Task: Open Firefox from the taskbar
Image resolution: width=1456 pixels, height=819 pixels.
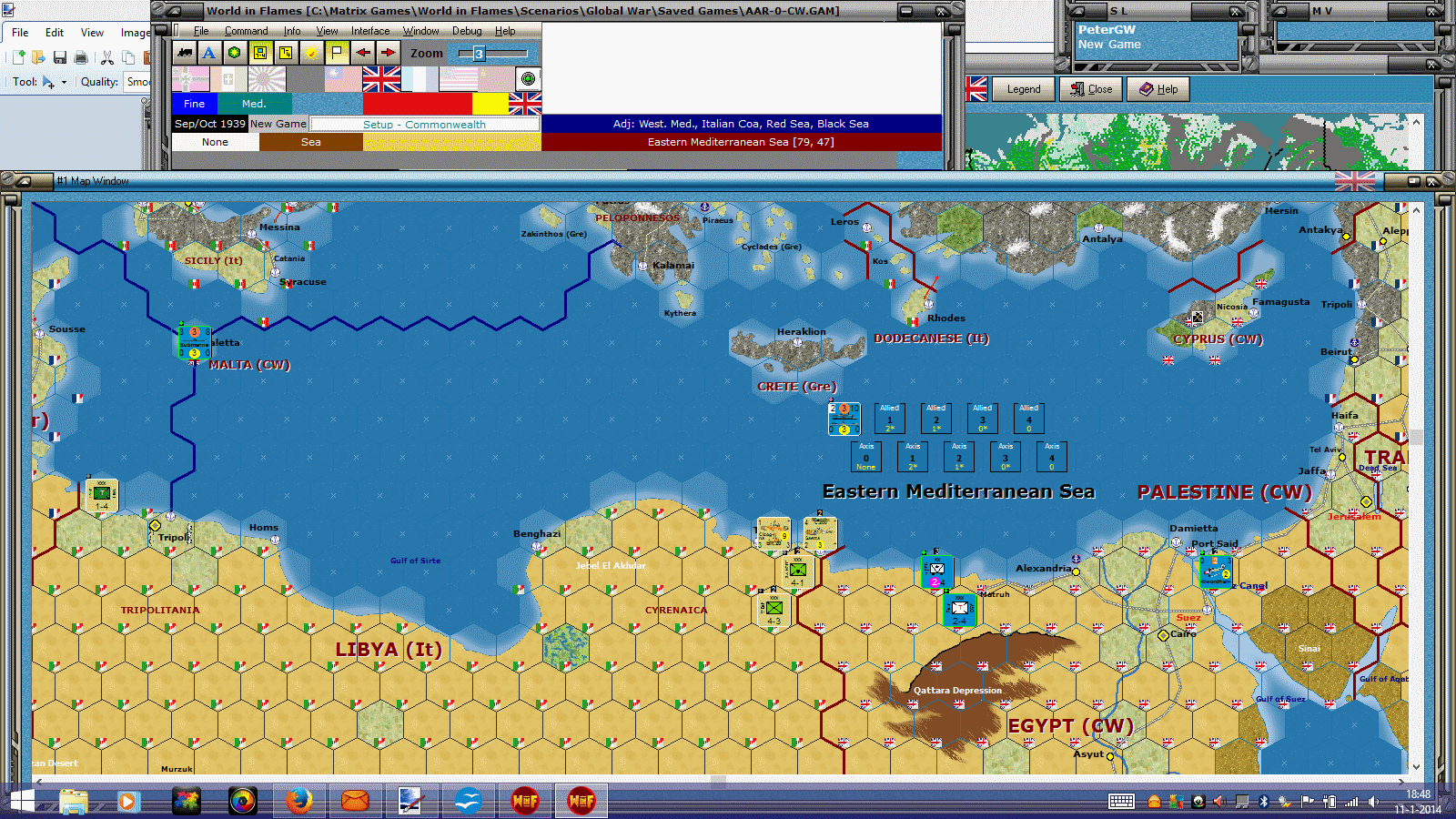Action: tap(298, 801)
